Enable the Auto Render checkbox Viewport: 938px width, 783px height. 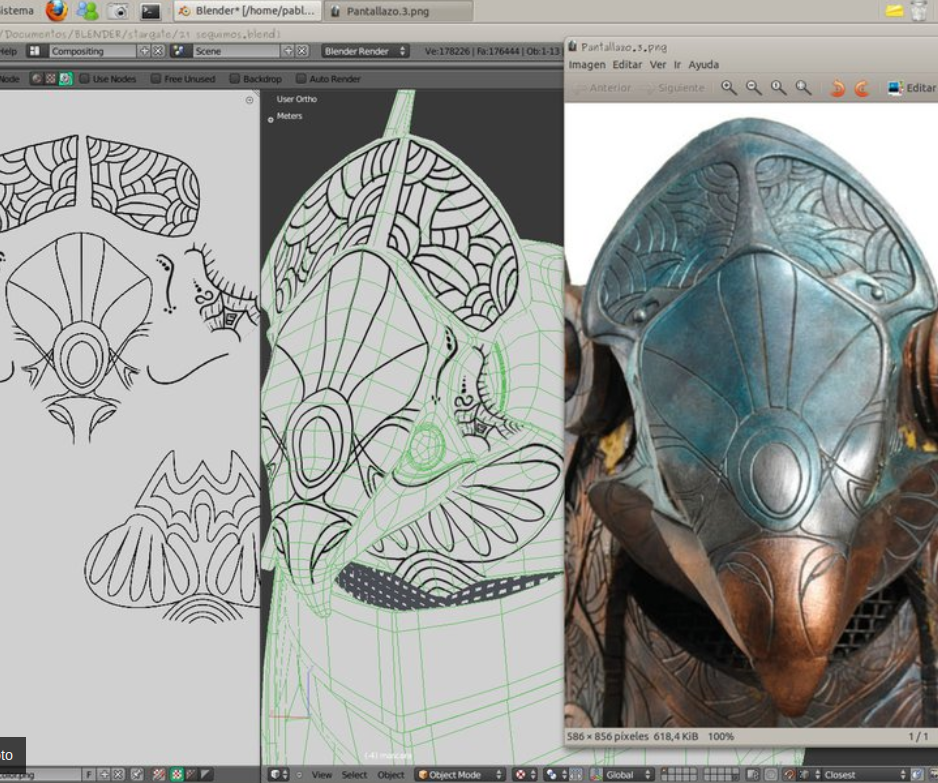pyautogui.click(x=301, y=79)
